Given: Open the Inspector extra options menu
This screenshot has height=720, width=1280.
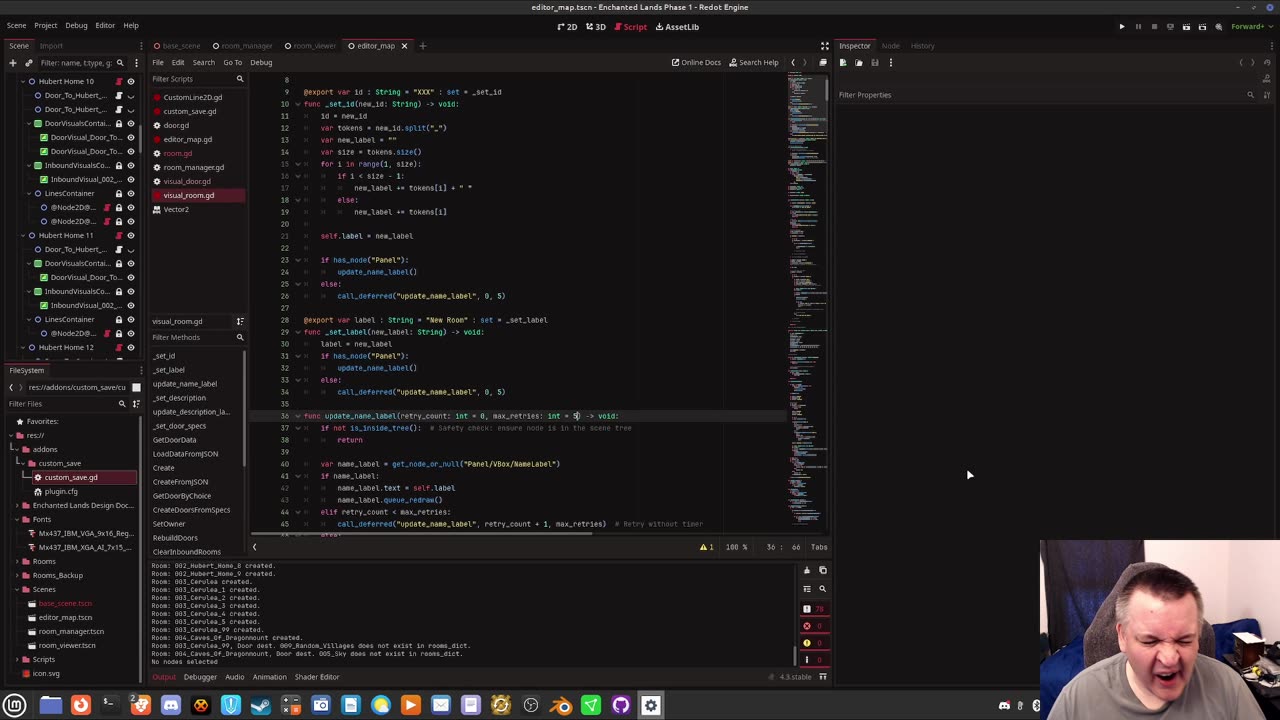Looking at the screenshot, I should click(x=891, y=63).
